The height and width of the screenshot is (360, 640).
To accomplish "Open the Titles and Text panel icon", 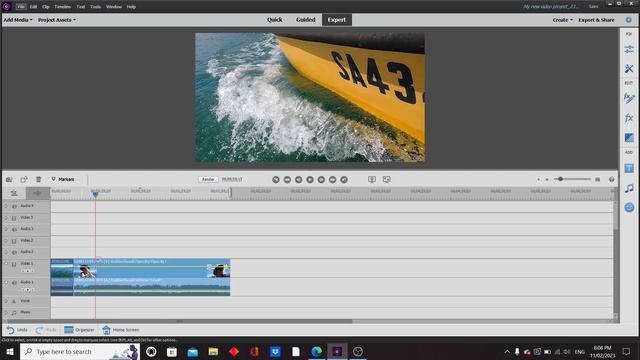I will pos(629,168).
